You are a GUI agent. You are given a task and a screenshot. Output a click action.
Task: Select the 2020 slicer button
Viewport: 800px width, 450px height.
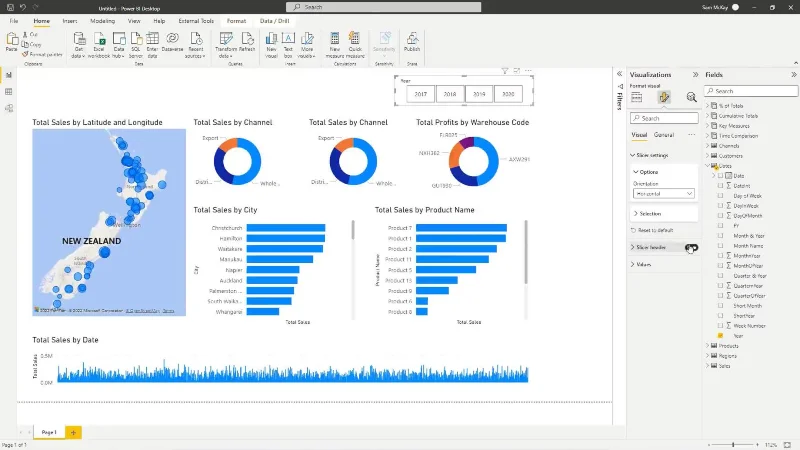pyautogui.click(x=508, y=94)
